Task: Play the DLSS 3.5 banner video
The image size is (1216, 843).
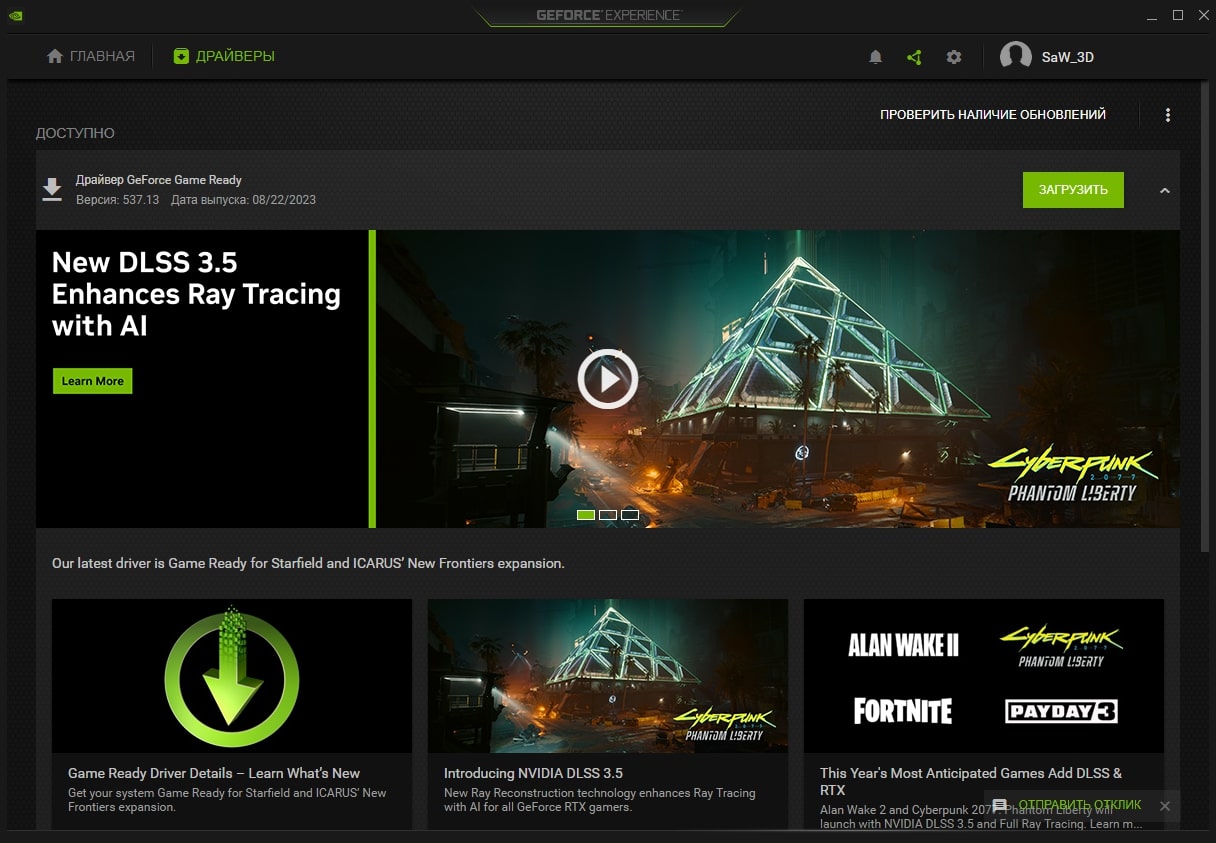Action: (608, 379)
